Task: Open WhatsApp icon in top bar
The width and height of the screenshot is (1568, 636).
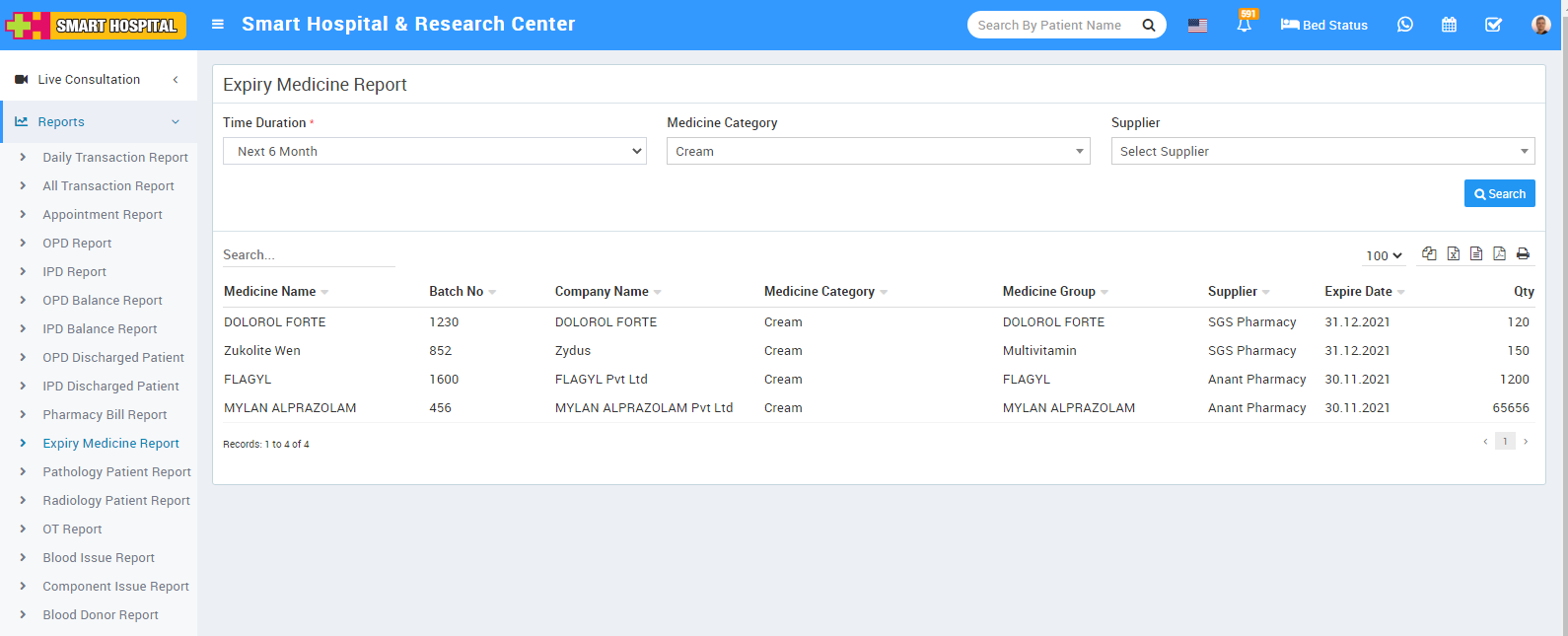Action: click(1405, 25)
